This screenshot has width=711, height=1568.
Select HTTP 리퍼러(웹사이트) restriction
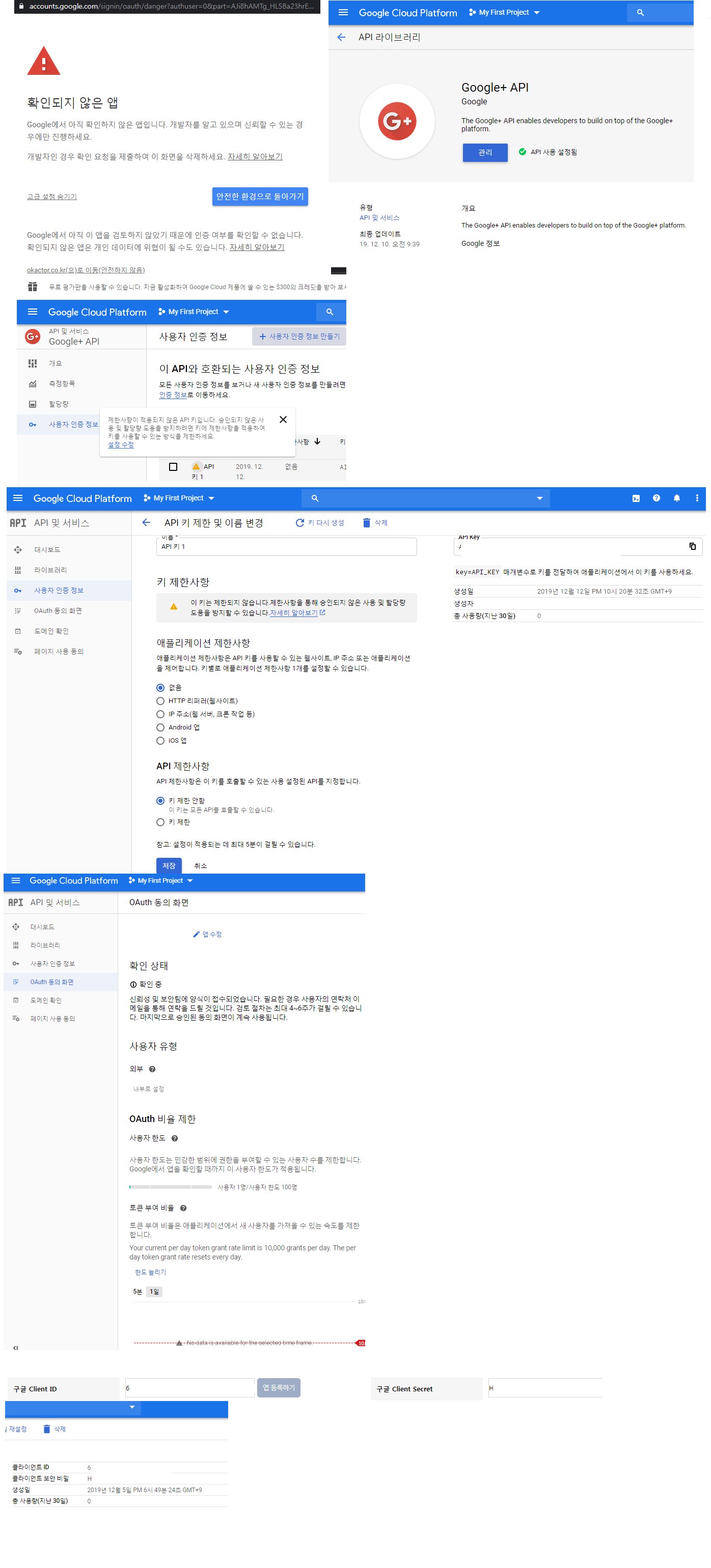tap(161, 701)
